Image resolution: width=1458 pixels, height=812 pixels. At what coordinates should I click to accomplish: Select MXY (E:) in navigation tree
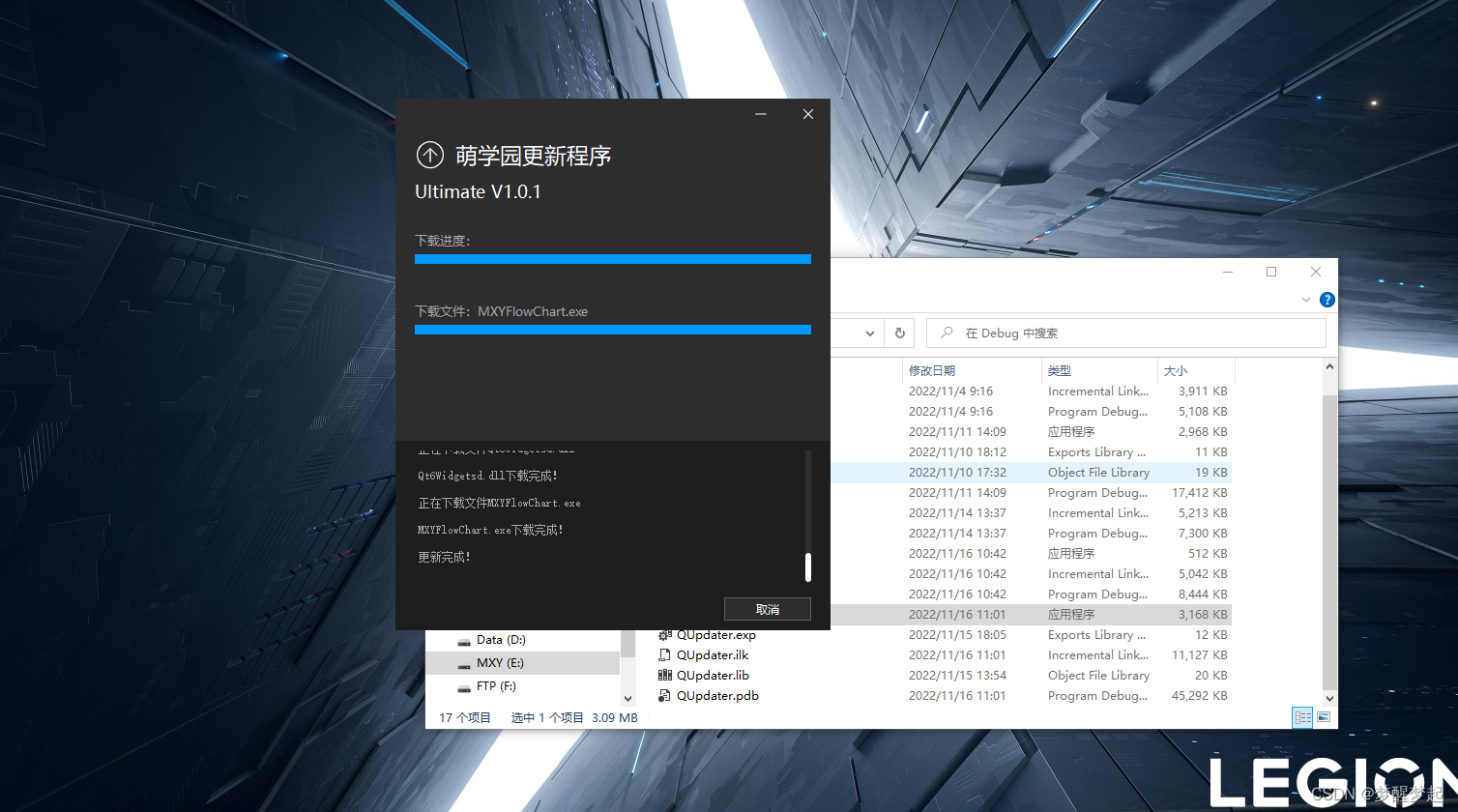click(500, 663)
